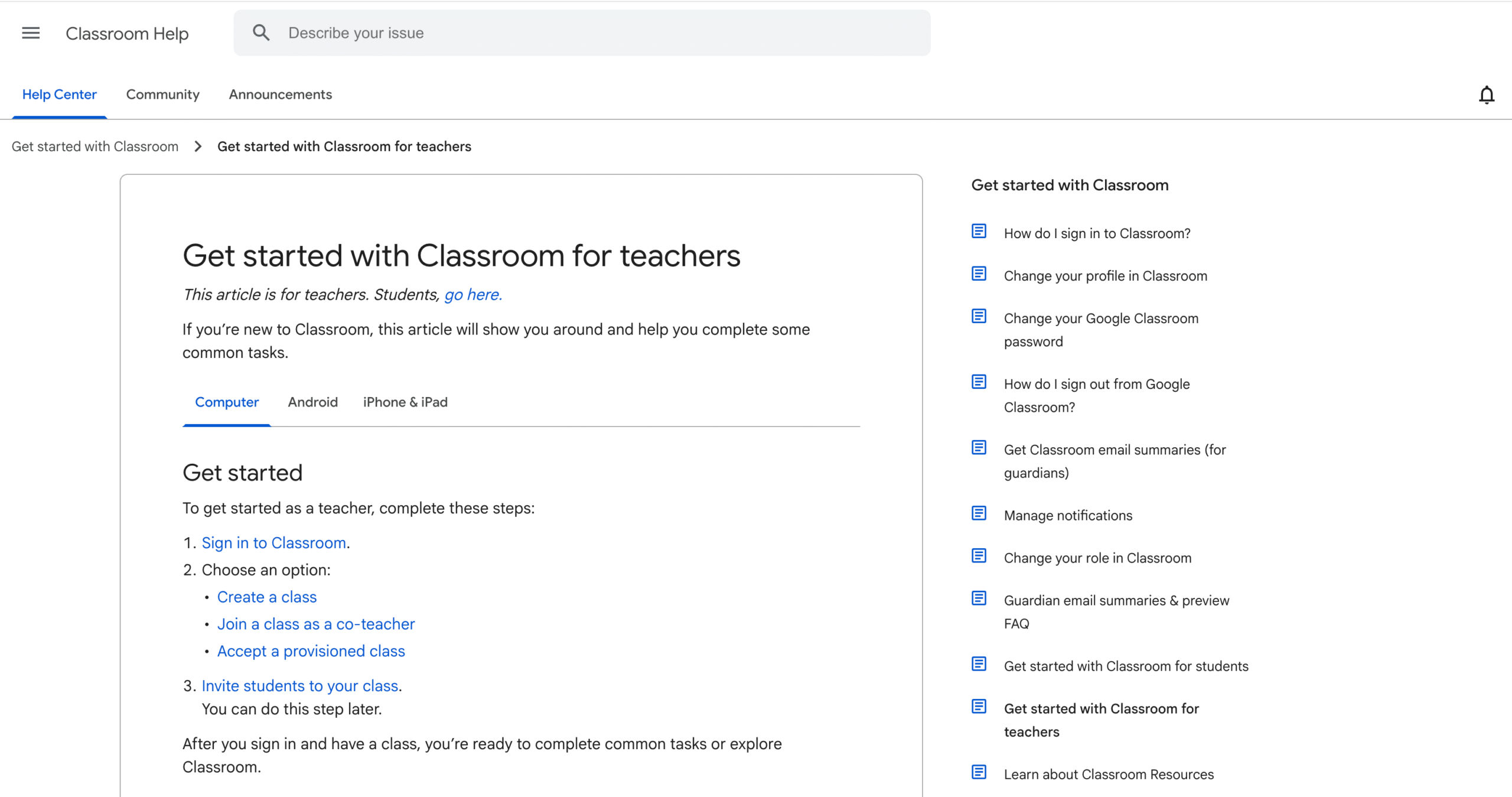
Task: Click article icon beside 'Change your profile in Classroom'
Action: click(x=979, y=274)
